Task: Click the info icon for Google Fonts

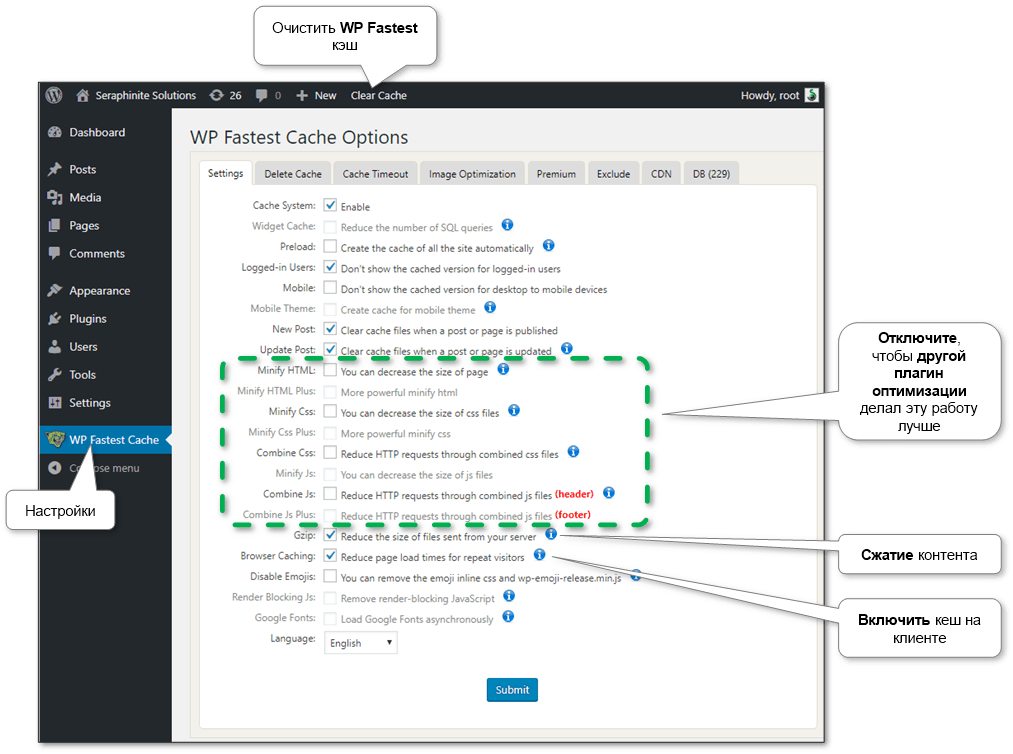Action: tap(508, 617)
